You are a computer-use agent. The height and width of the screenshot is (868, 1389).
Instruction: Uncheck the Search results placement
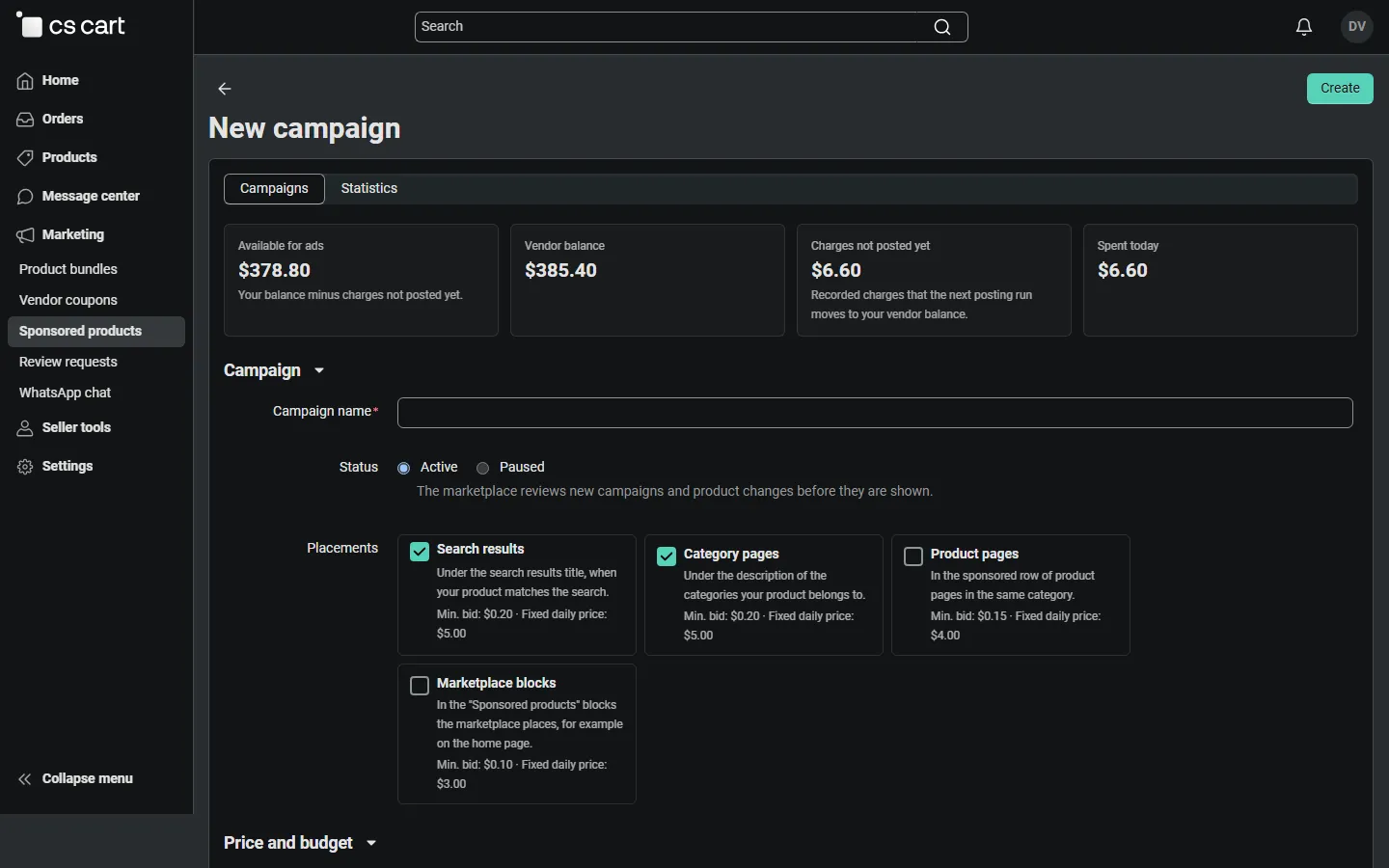click(420, 552)
